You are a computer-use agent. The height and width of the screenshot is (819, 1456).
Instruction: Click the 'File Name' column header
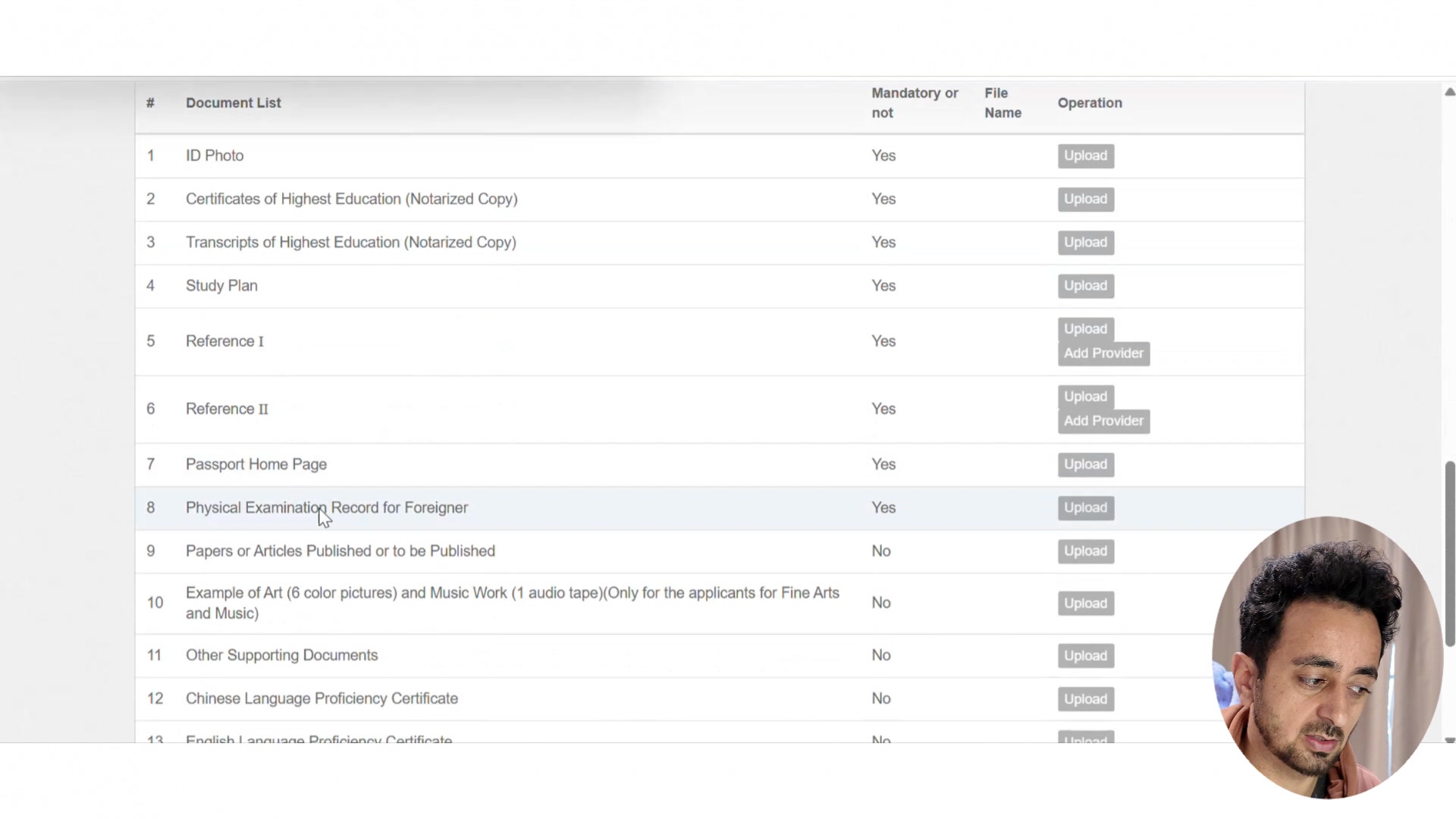(x=1003, y=103)
